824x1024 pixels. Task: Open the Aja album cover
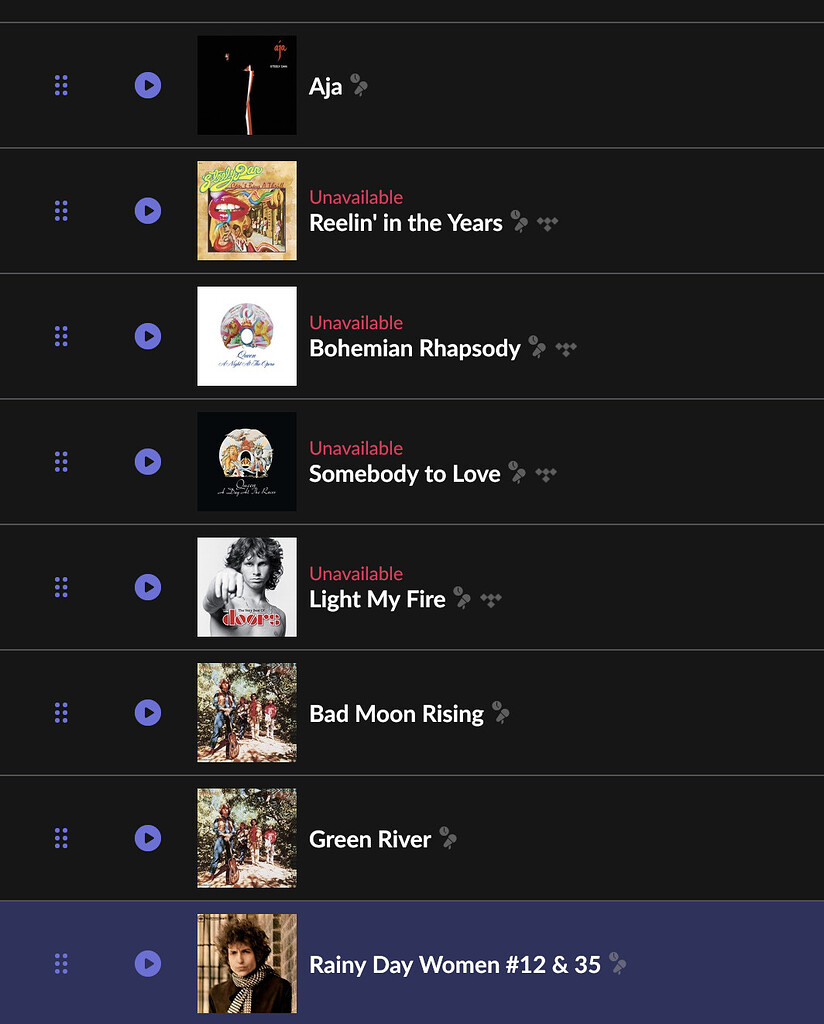tap(246, 85)
